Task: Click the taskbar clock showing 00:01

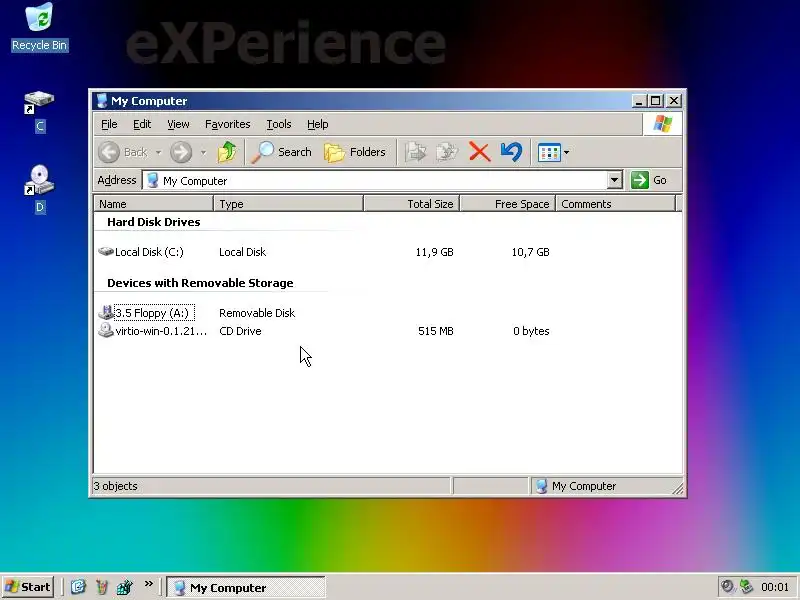Action: pyautogui.click(x=775, y=587)
